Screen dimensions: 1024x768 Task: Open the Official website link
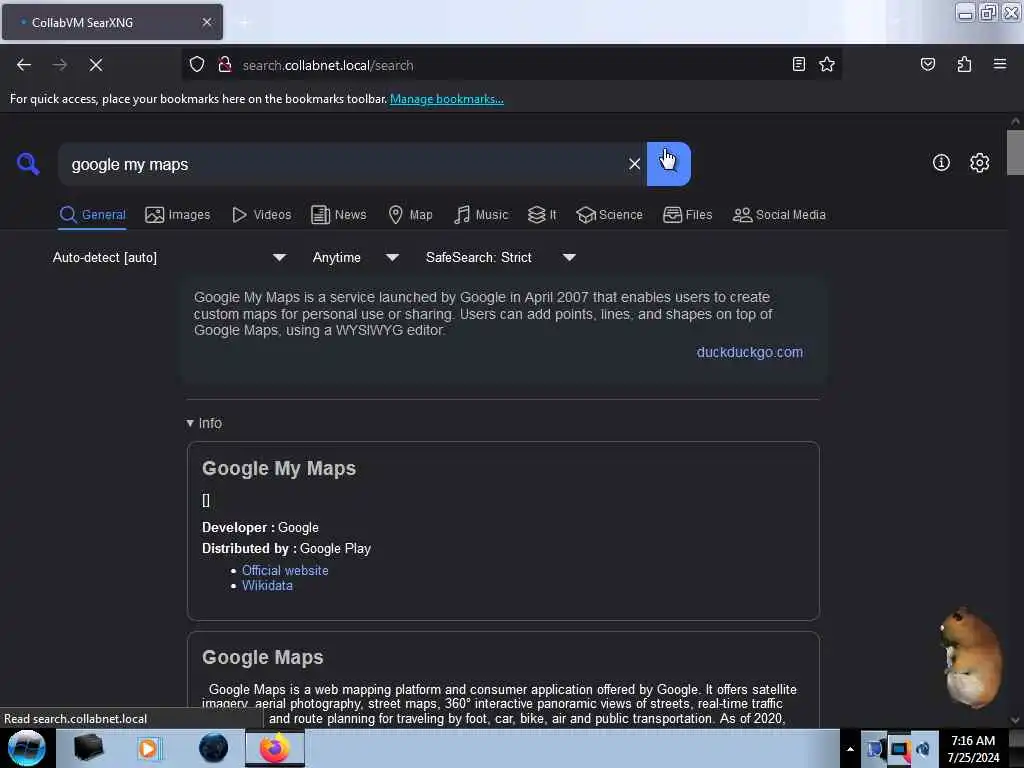click(x=285, y=570)
